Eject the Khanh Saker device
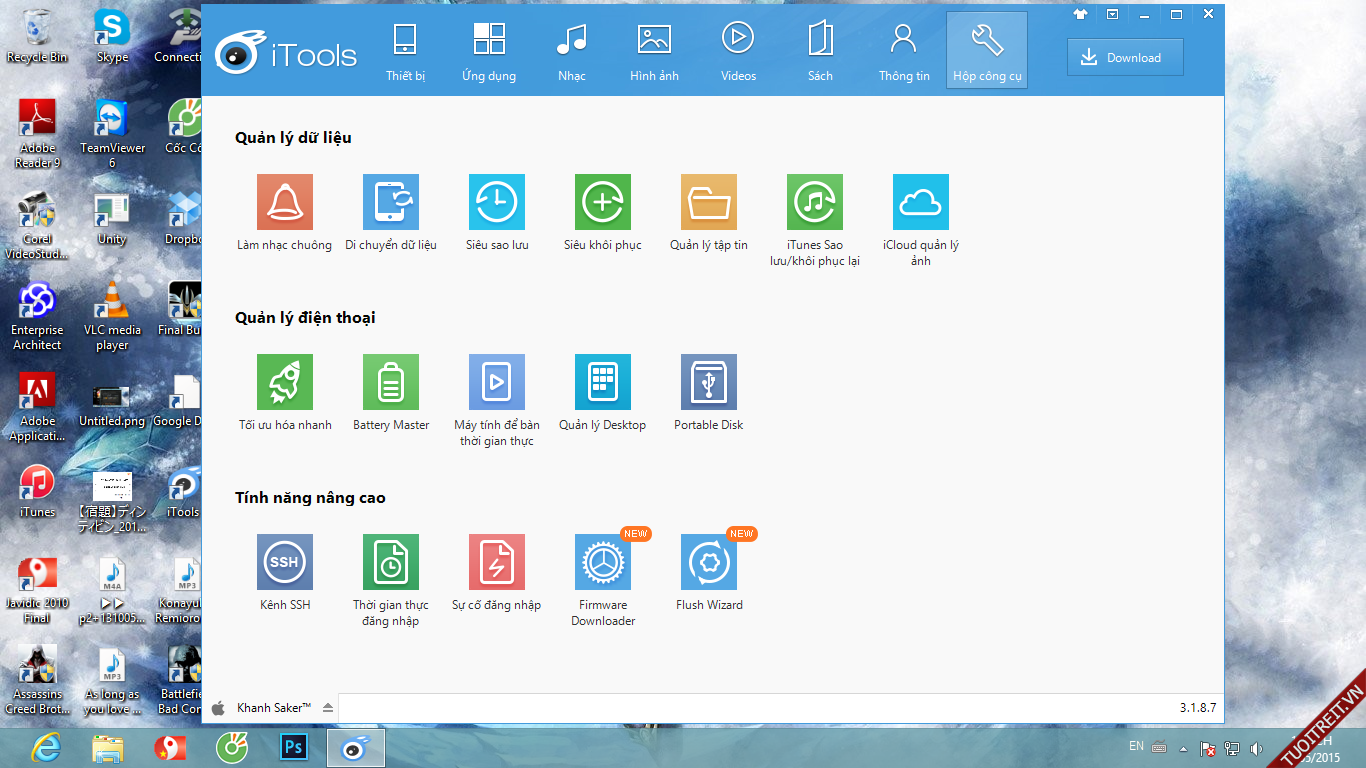 pyautogui.click(x=327, y=708)
